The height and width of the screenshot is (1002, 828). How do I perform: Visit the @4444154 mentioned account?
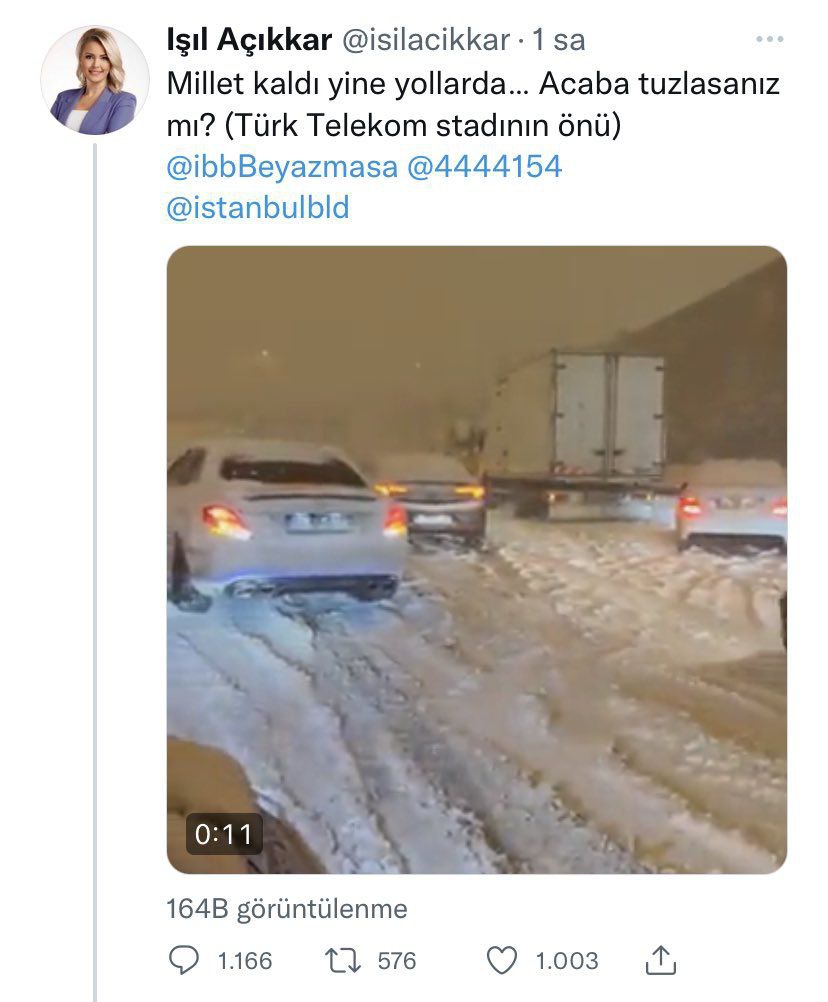tap(484, 166)
